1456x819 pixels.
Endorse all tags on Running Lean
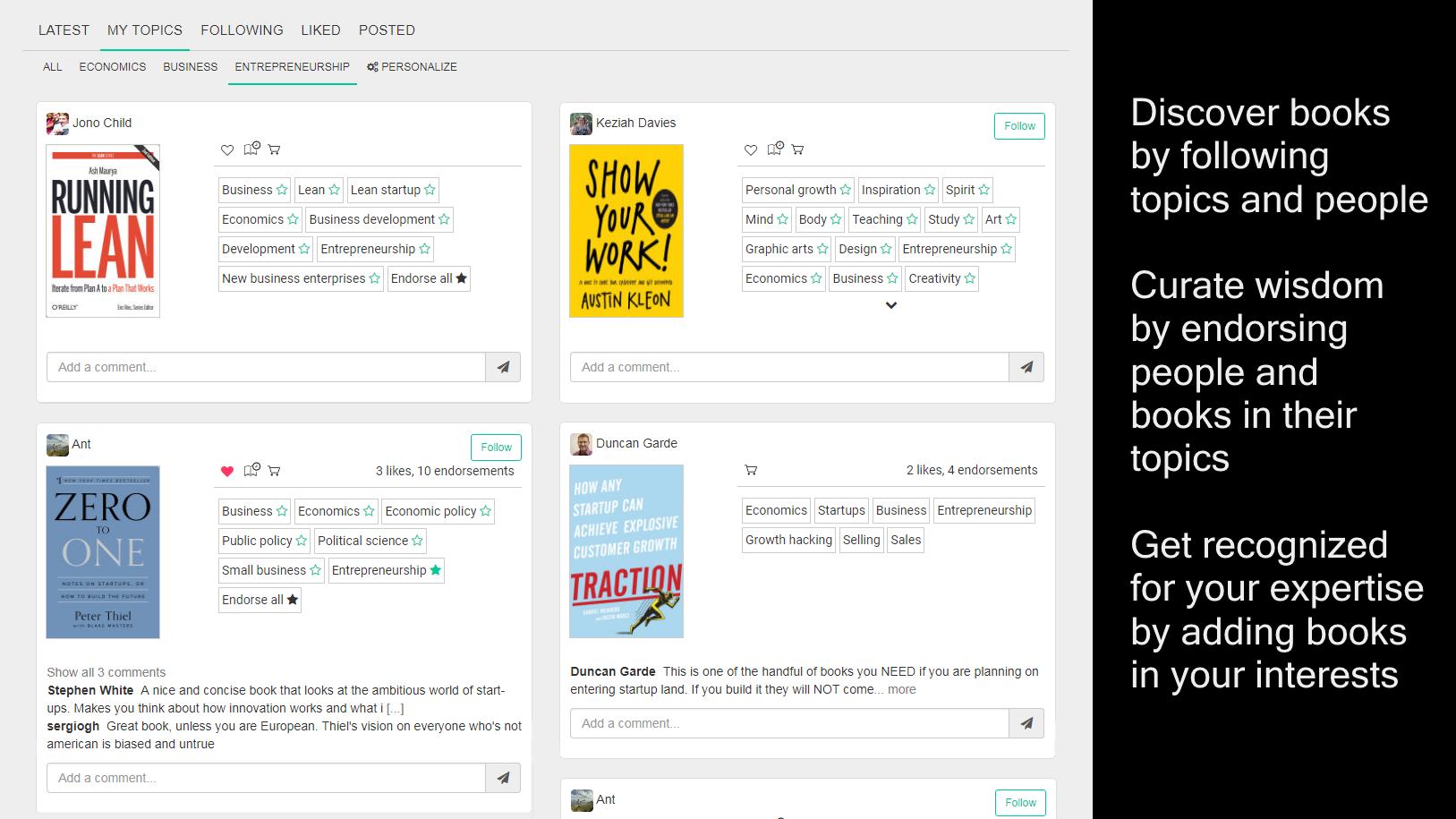(x=429, y=278)
